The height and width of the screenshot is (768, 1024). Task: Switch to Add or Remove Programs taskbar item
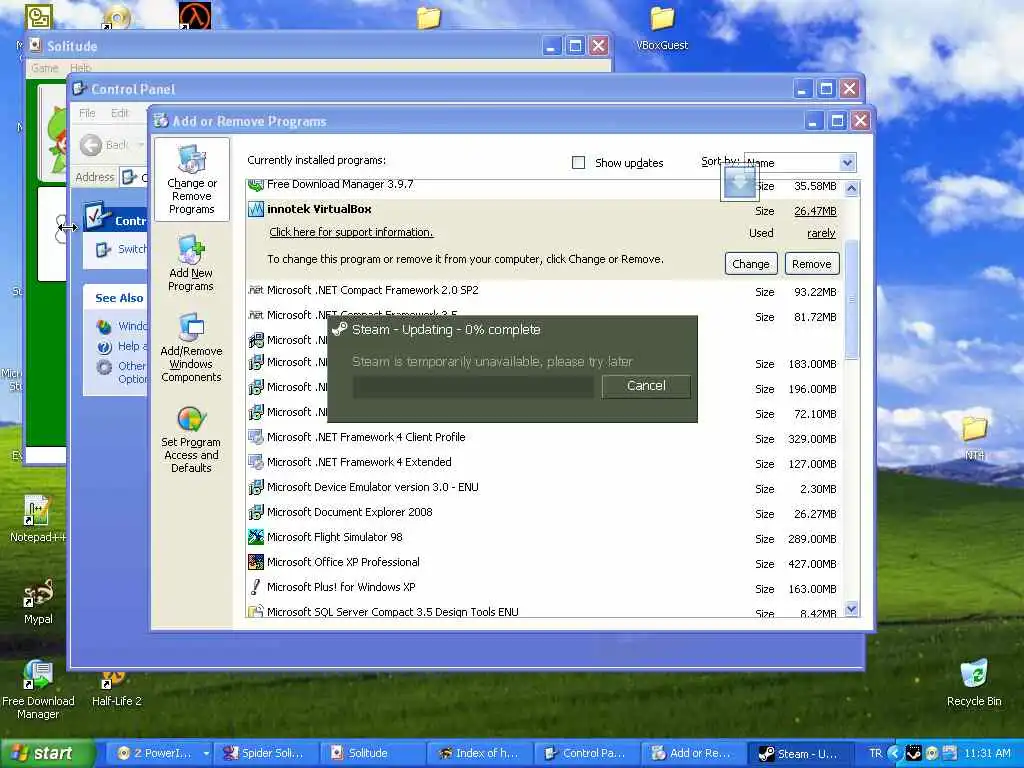pyautogui.click(x=694, y=753)
